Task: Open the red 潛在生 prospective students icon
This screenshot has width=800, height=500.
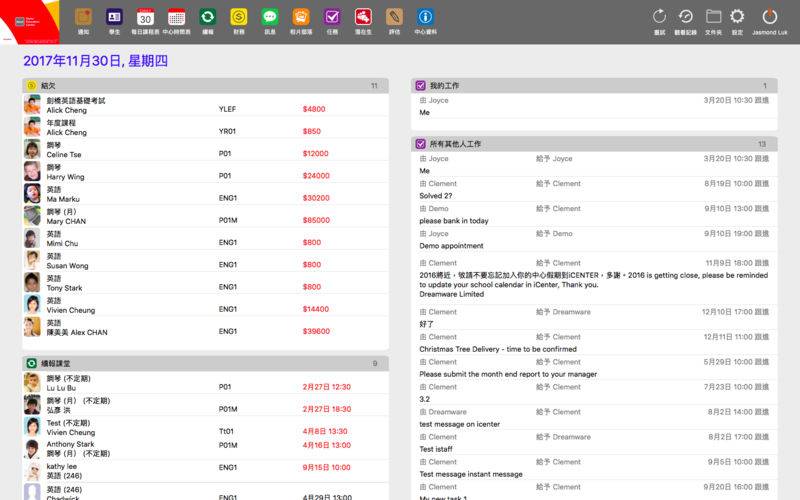Action: 363,17
